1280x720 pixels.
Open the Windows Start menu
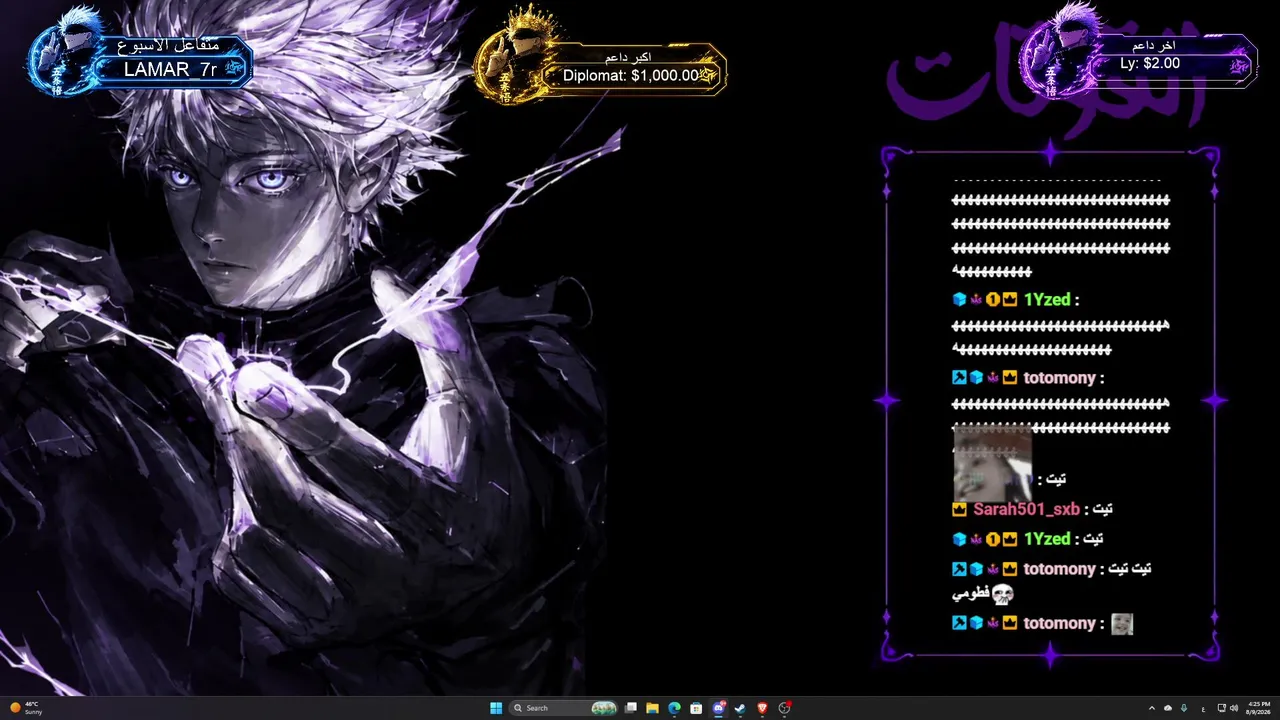click(496, 708)
